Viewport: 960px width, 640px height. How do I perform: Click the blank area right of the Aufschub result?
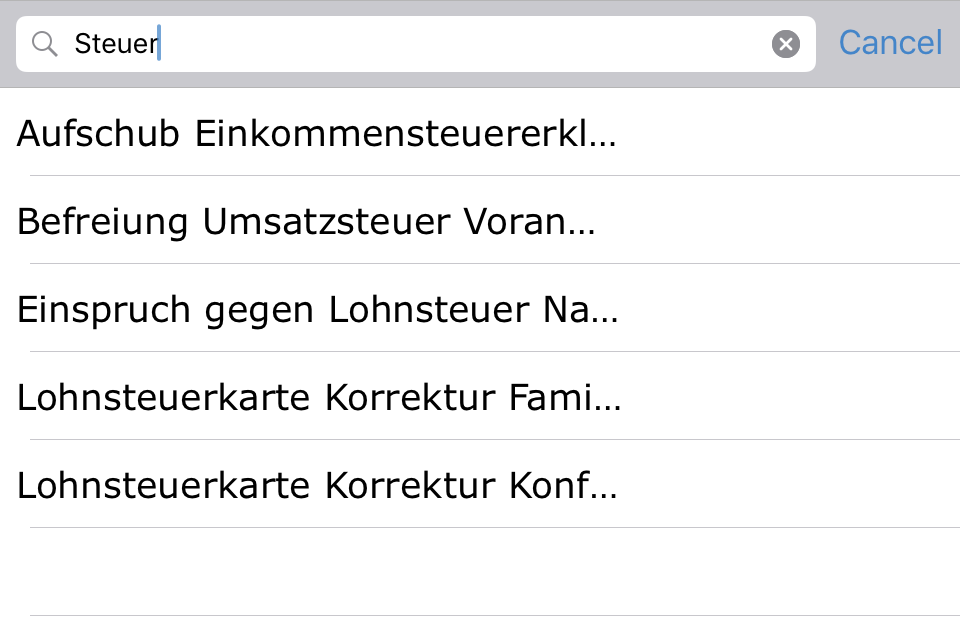coord(800,133)
